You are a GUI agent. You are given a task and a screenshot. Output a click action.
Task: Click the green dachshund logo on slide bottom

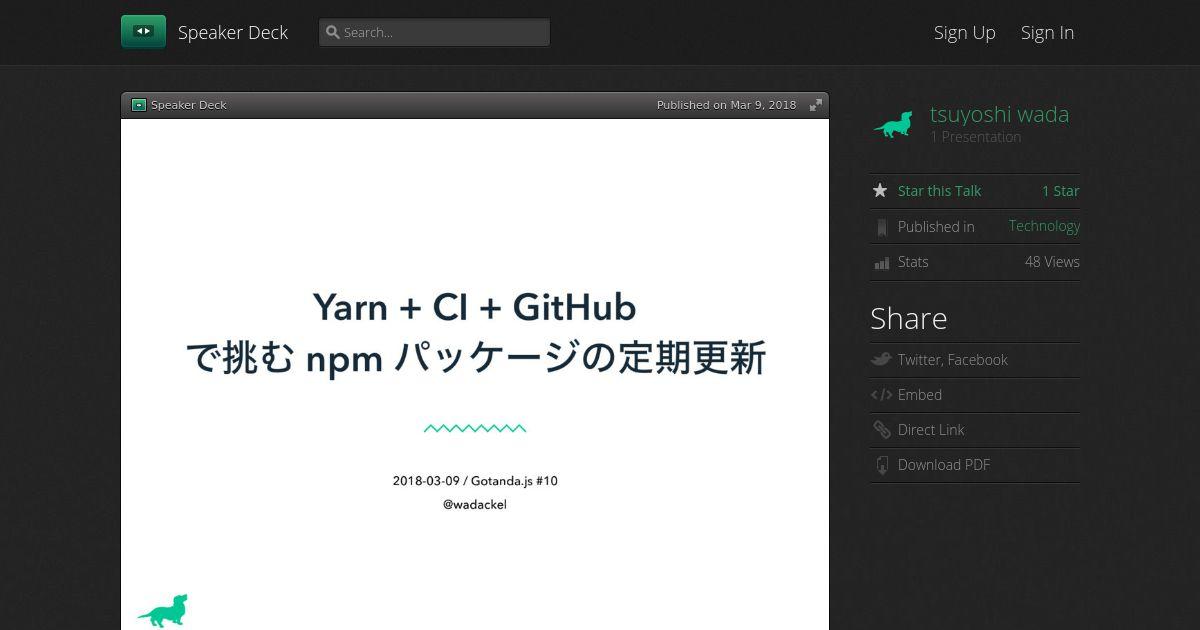coord(162,611)
